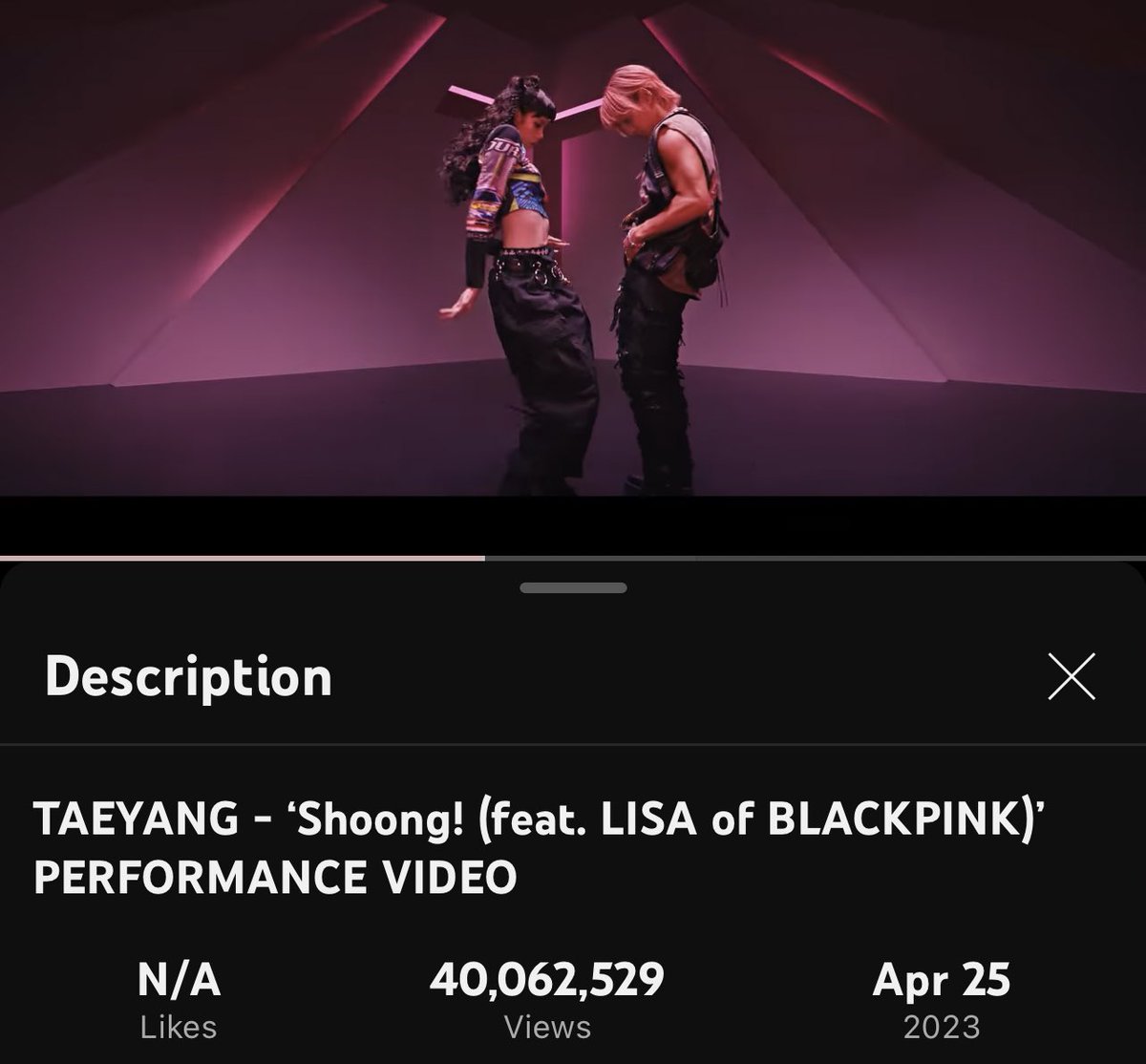Click the 2023 year label

coord(942,1028)
